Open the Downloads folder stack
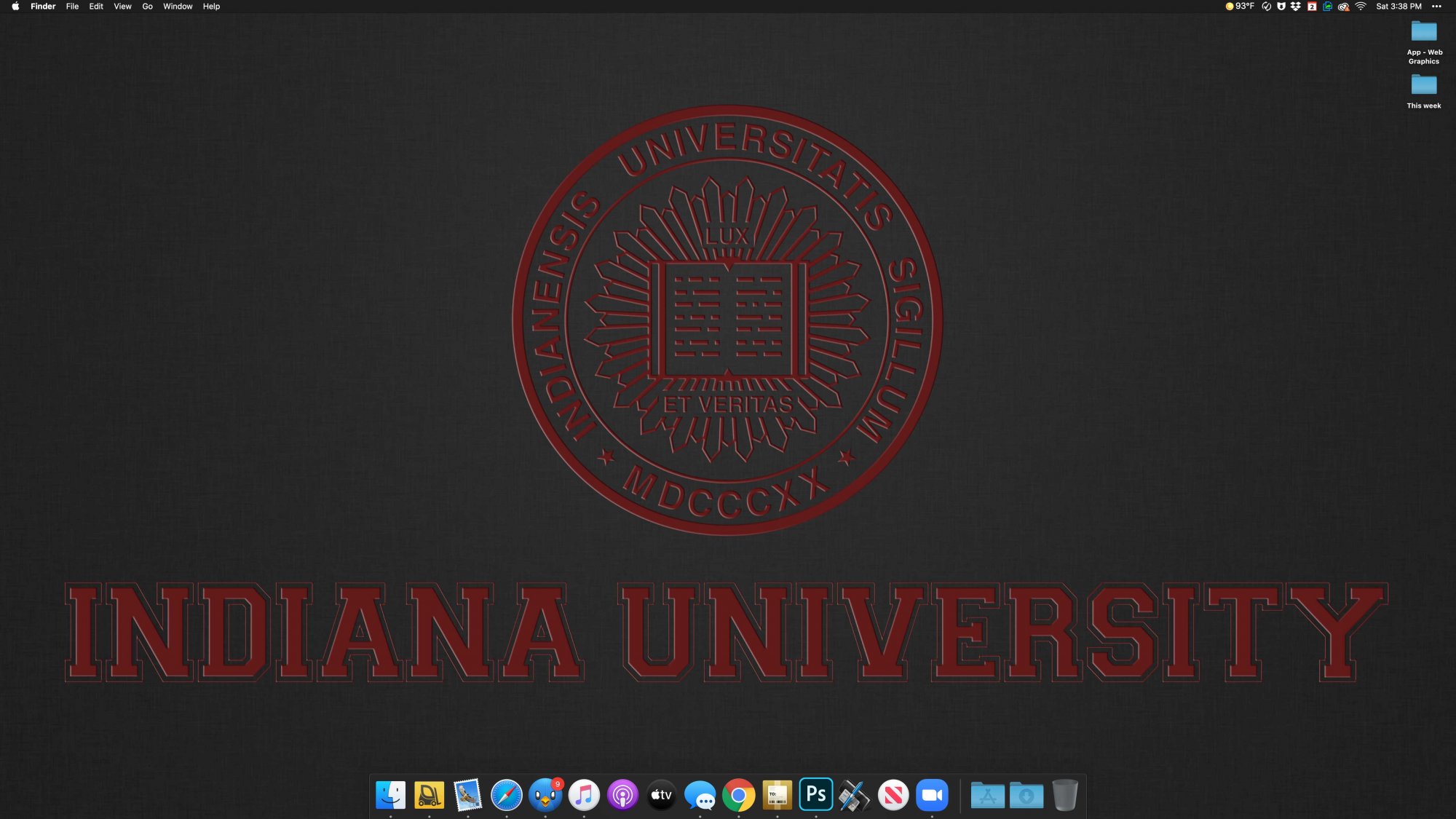 (x=1026, y=795)
